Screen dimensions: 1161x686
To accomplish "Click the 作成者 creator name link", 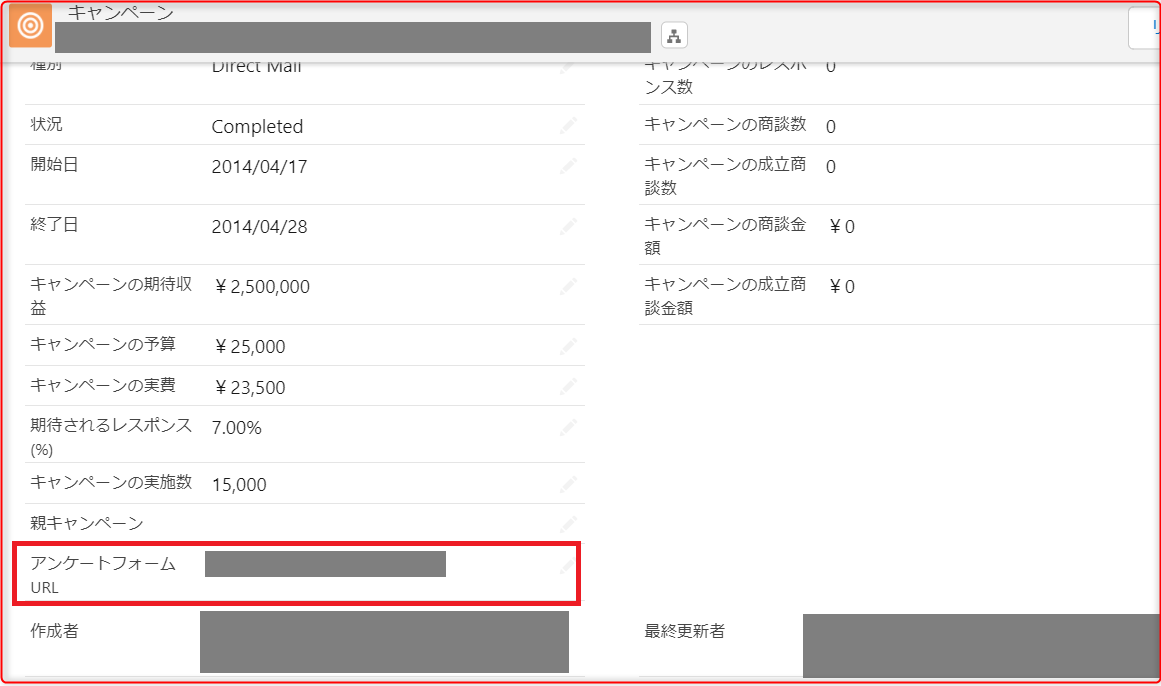I will pyautogui.click(x=384, y=641).
